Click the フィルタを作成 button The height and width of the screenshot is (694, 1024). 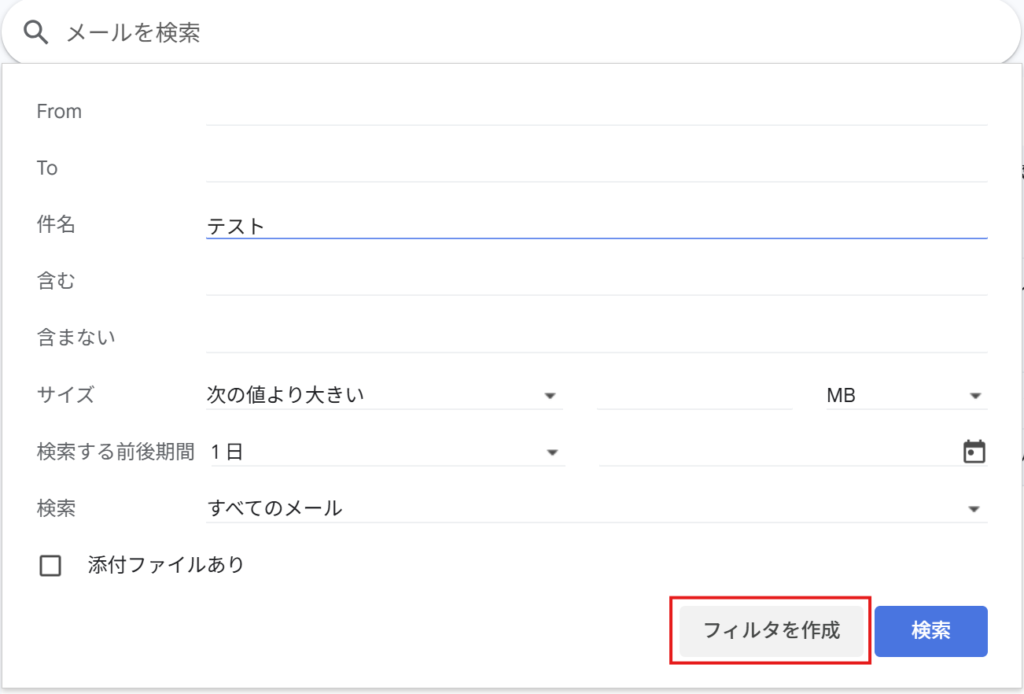tap(771, 631)
